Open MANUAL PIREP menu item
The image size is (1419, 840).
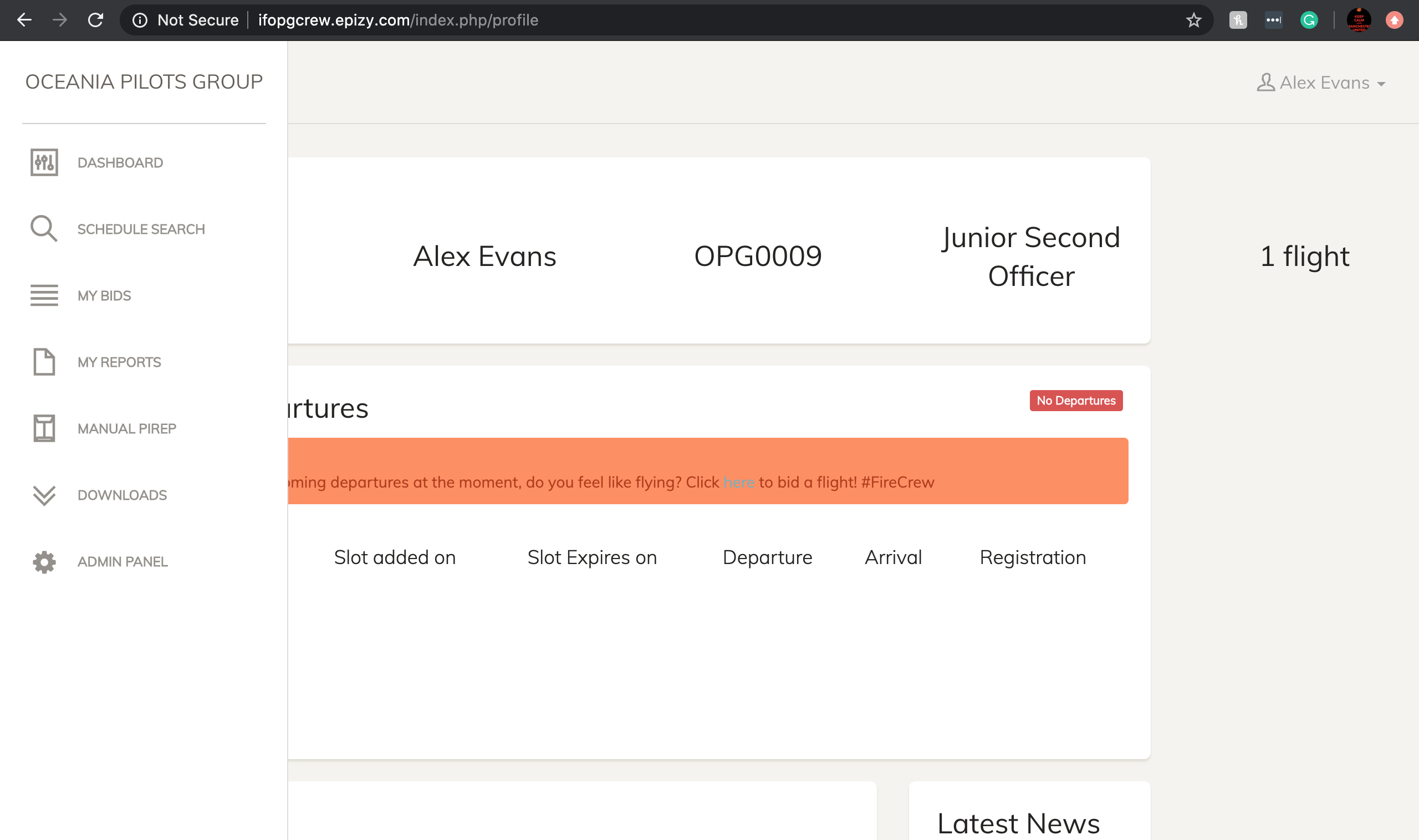127,428
